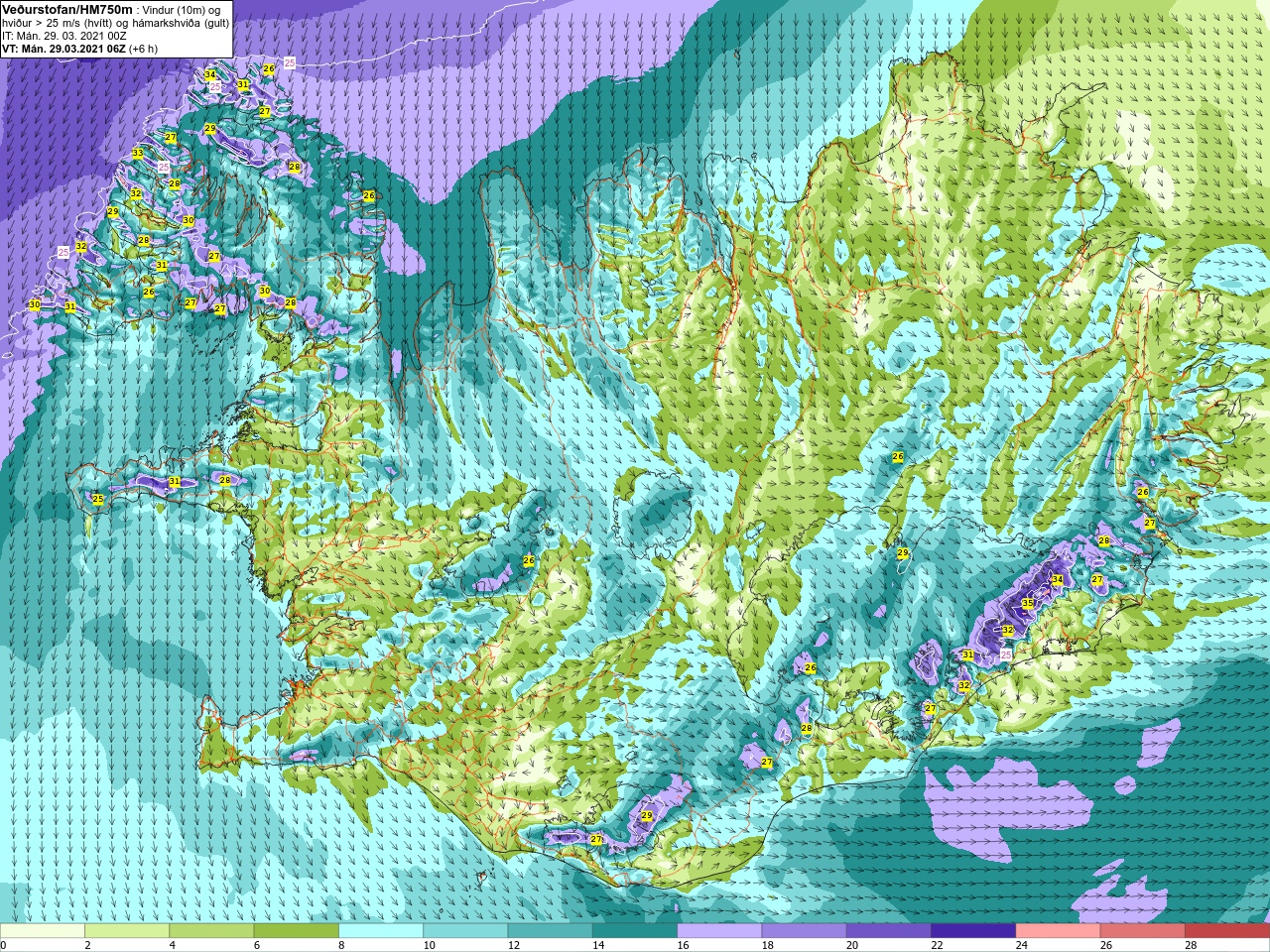Click the 16–18 m/s light lavender legend swatch

coord(719,931)
